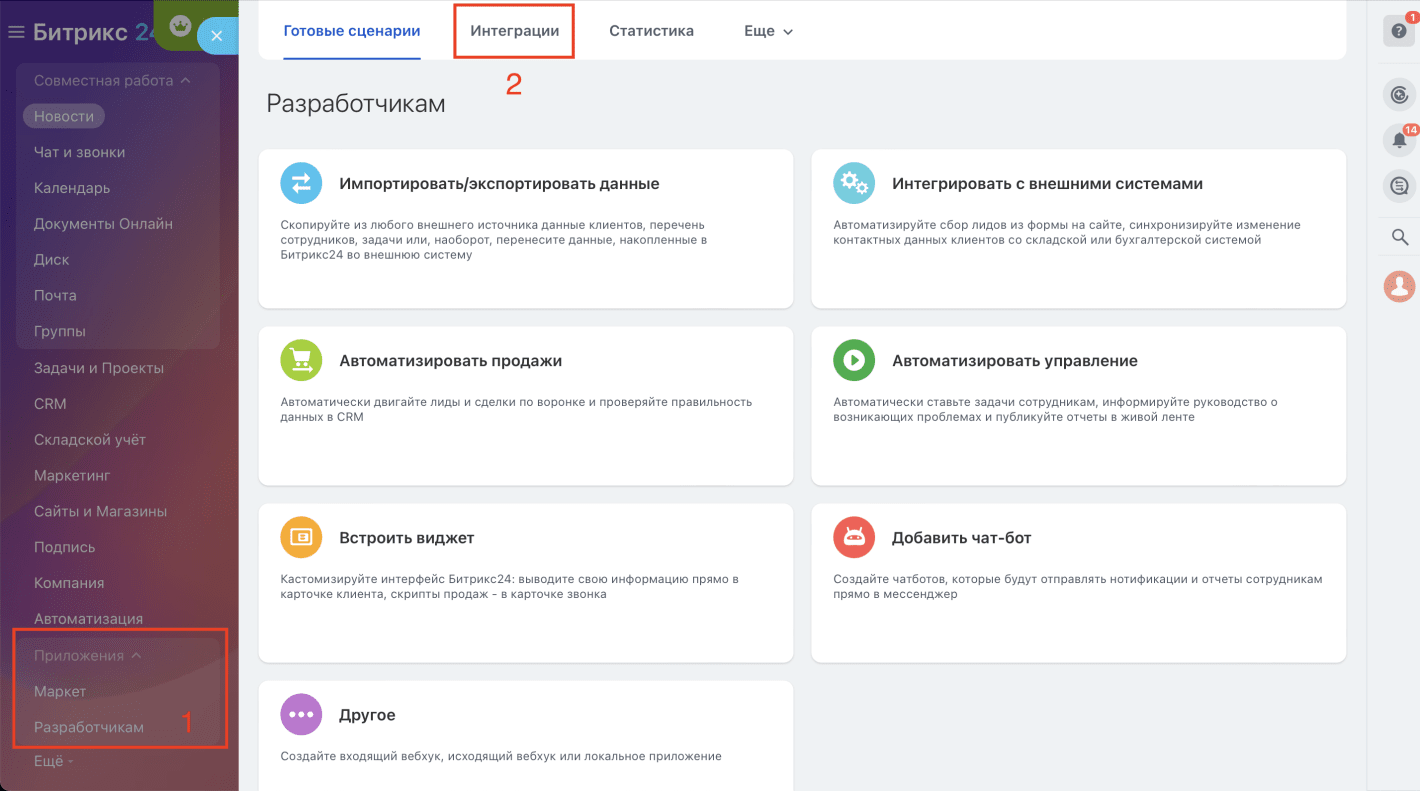Expand the Еще dropdown in top tabs
Image resolution: width=1420 pixels, height=791 pixels.
768,31
